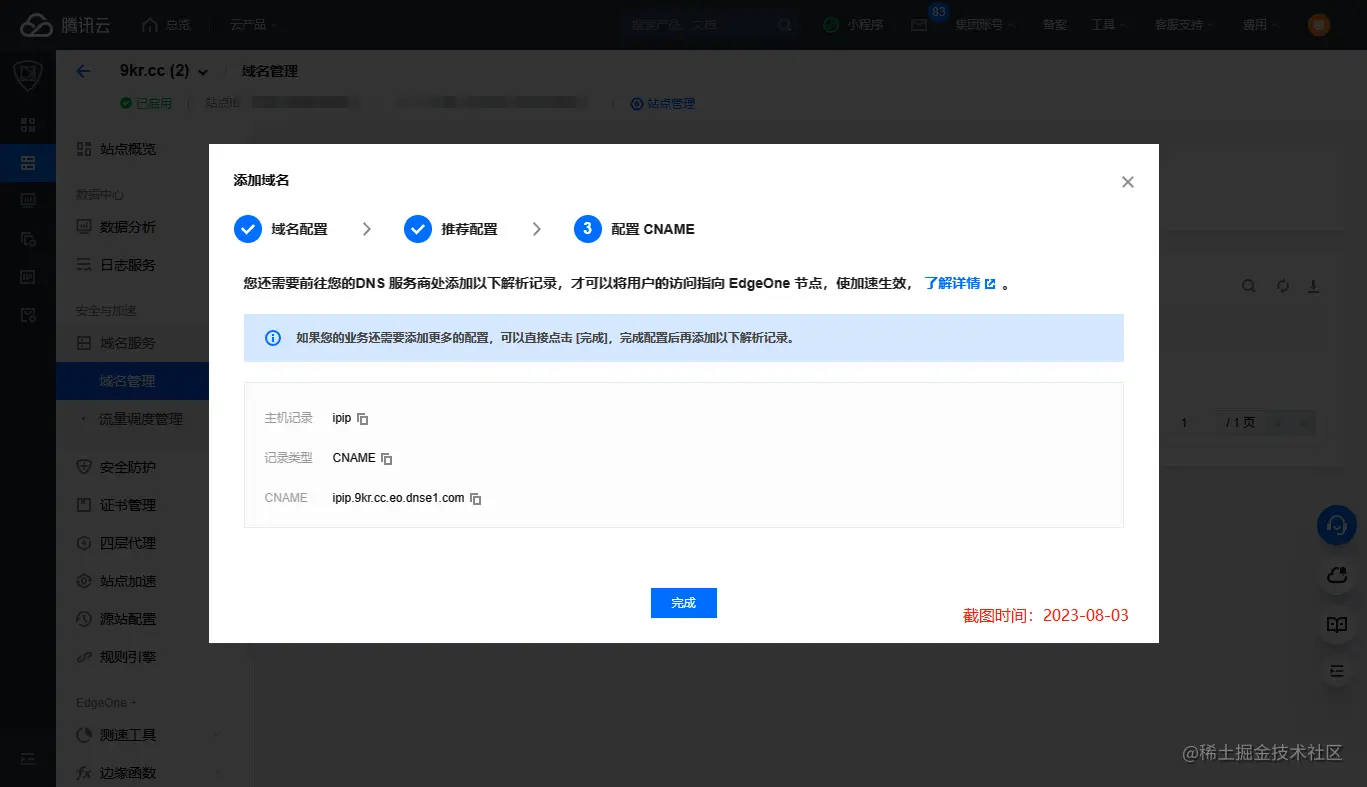Expand the 工具 menu
1367x787 pixels.
pyautogui.click(x=1108, y=25)
